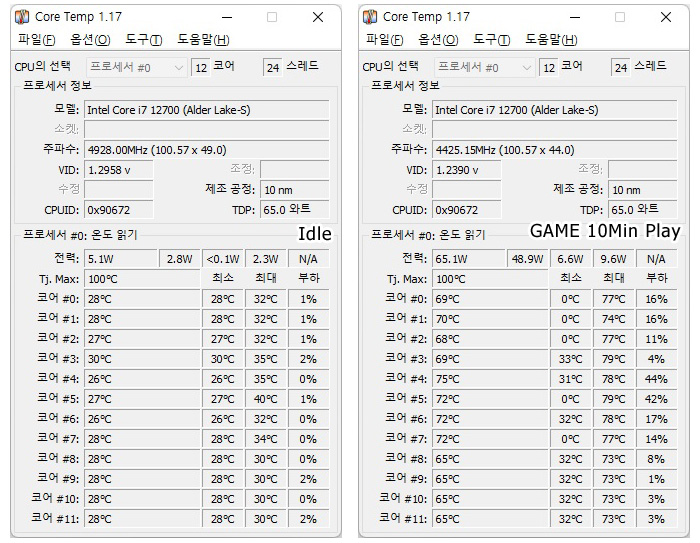Close the GAME 10Min Play Core Temp window
Screen dimensions: 700x543
click(x=666, y=17)
